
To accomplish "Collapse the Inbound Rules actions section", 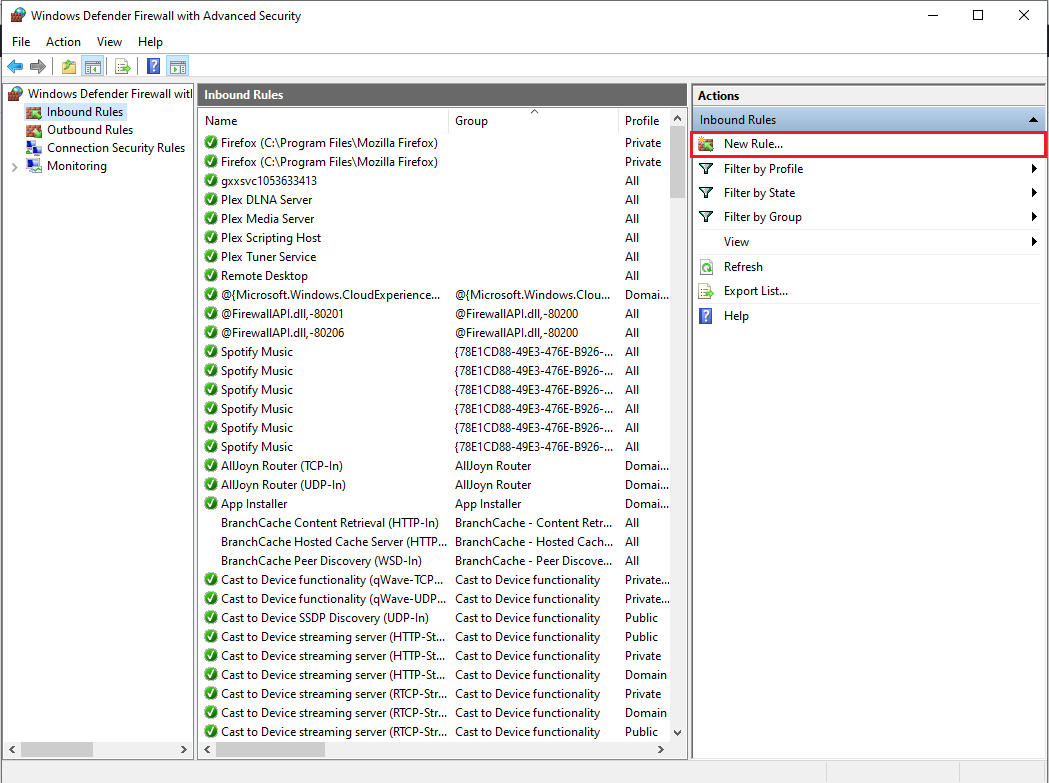I will [1033, 120].
